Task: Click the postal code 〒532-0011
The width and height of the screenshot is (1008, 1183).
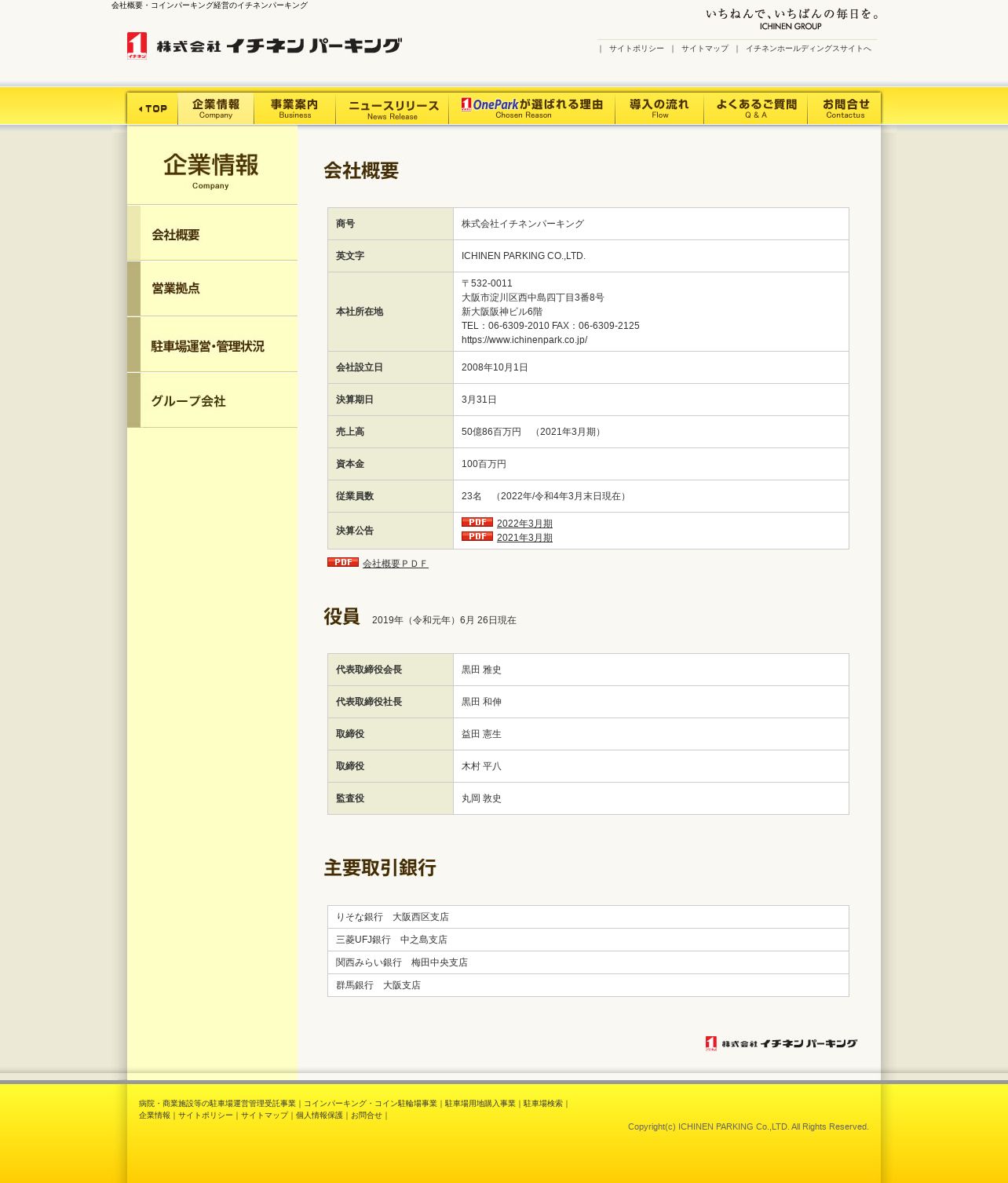Action: pos(487,283)
